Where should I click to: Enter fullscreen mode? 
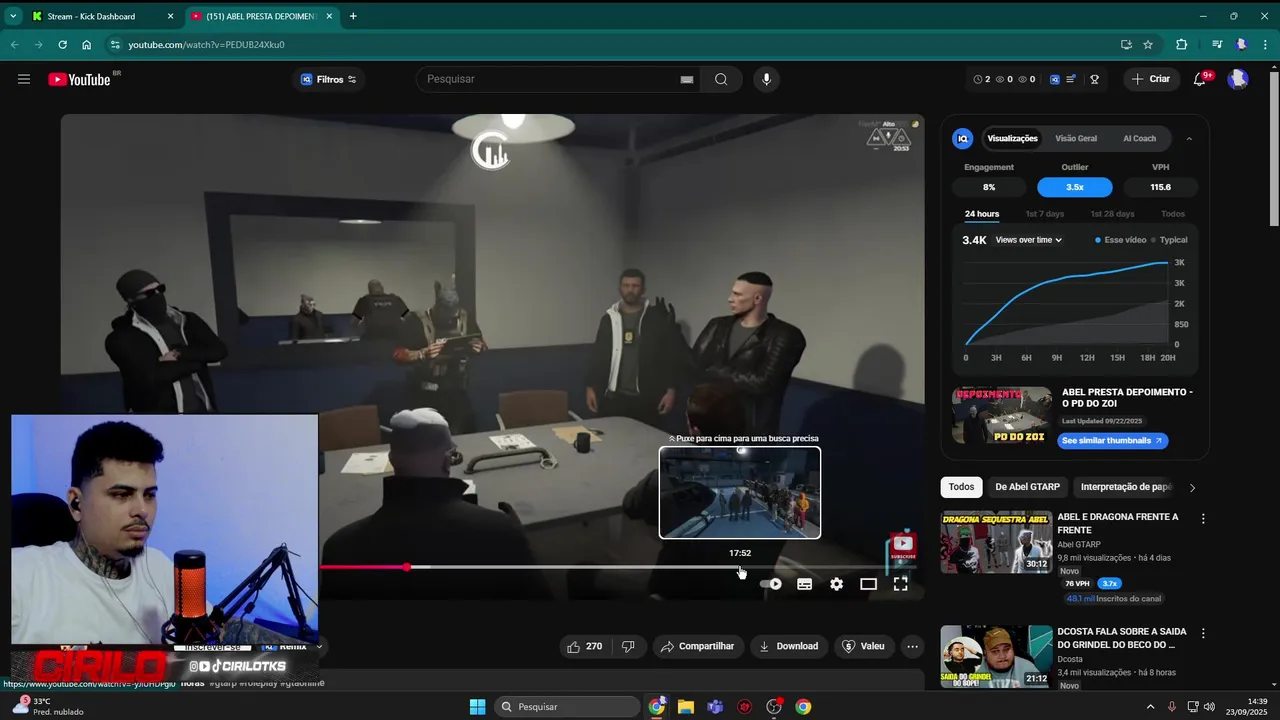click(900, 584)
